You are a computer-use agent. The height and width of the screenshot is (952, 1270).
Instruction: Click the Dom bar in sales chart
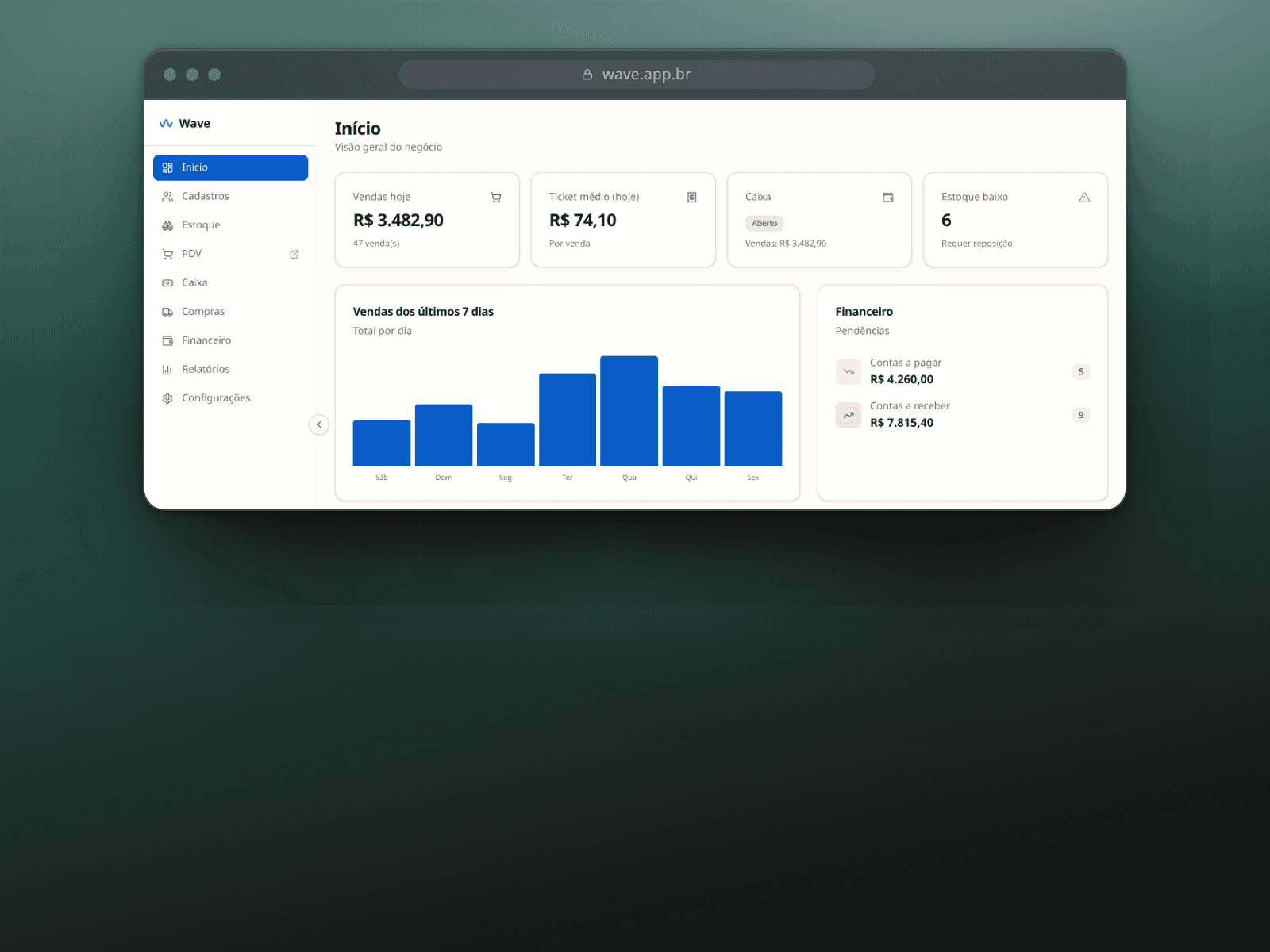click(x=444, y=436)
